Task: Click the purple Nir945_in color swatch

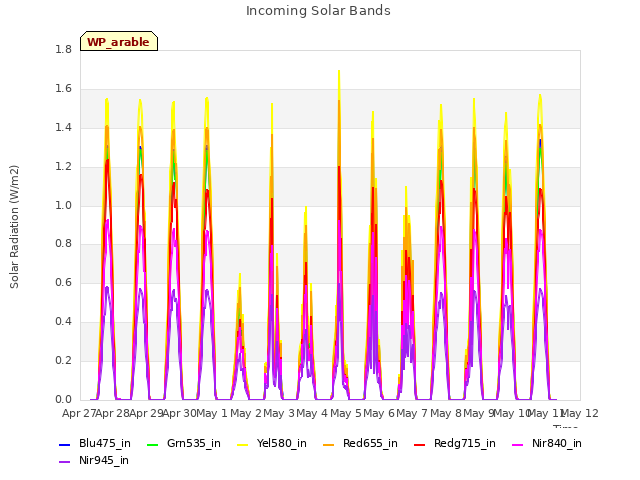Action: (x=64, y=462)
